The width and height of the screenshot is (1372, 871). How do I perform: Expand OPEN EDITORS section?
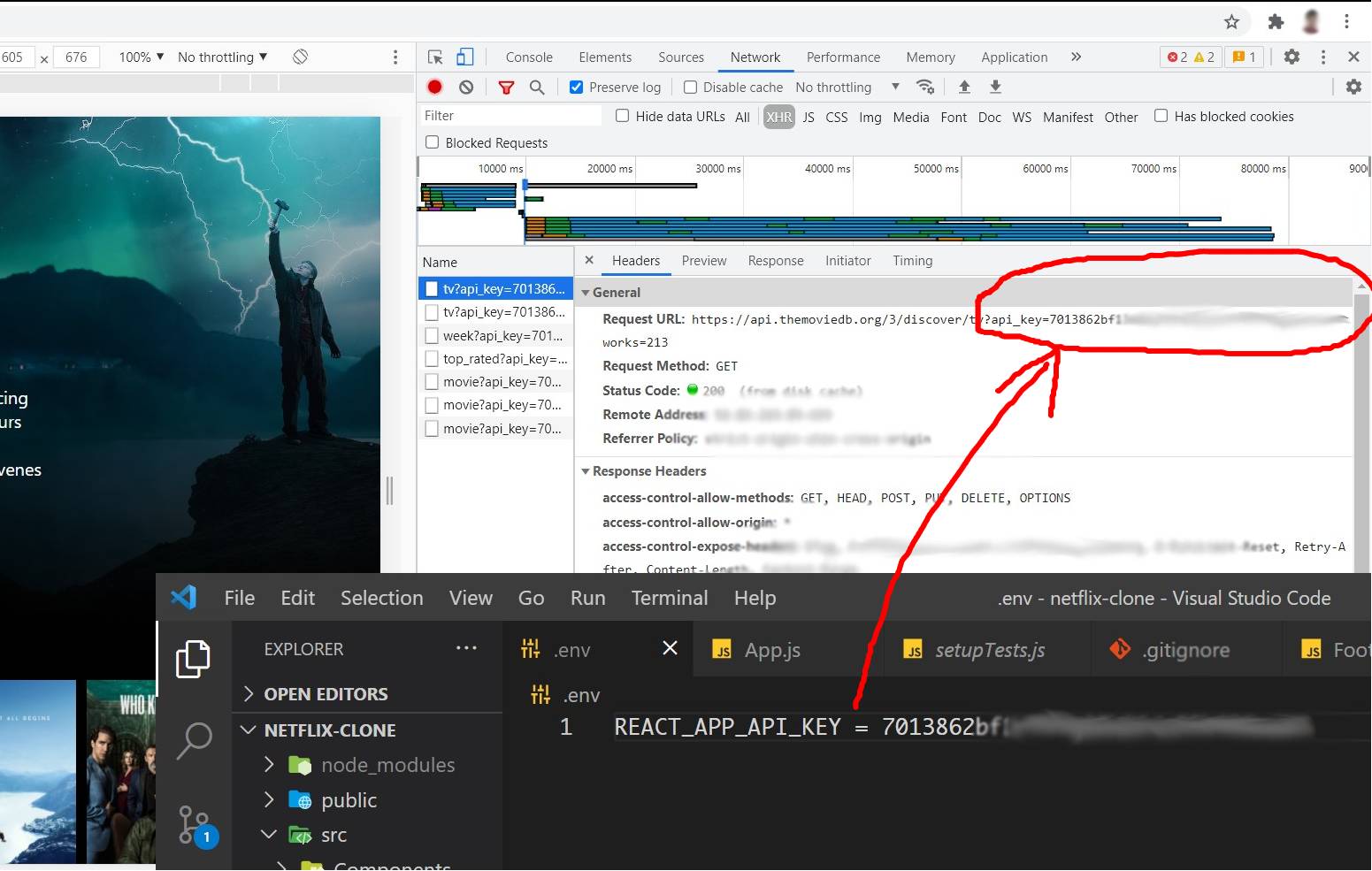(x=249, y=694)
